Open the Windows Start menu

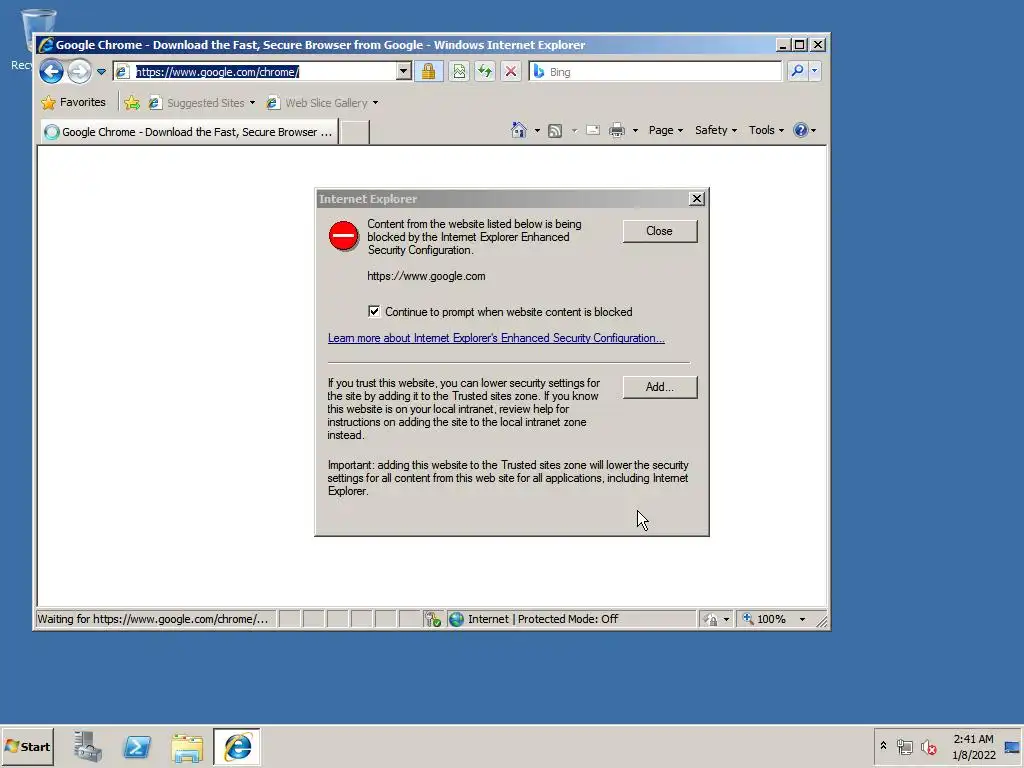point(27,746)
